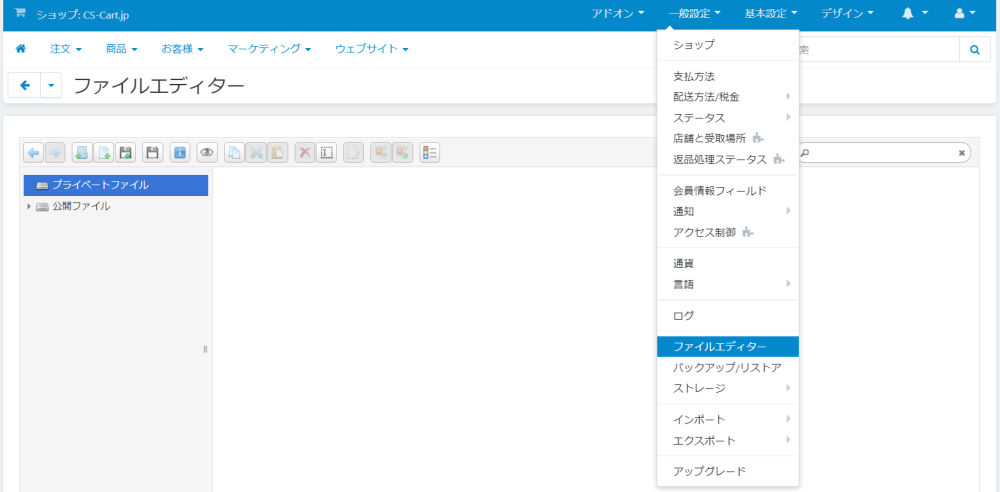Clear the file search with x icon
Viewport: 1000px width, 492px height.
point(962,153)
